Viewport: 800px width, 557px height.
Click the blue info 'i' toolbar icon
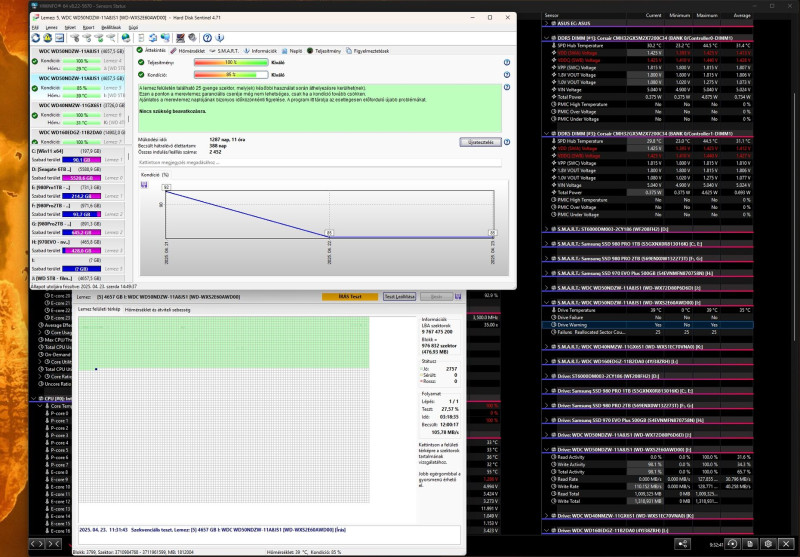pos(219,38)
